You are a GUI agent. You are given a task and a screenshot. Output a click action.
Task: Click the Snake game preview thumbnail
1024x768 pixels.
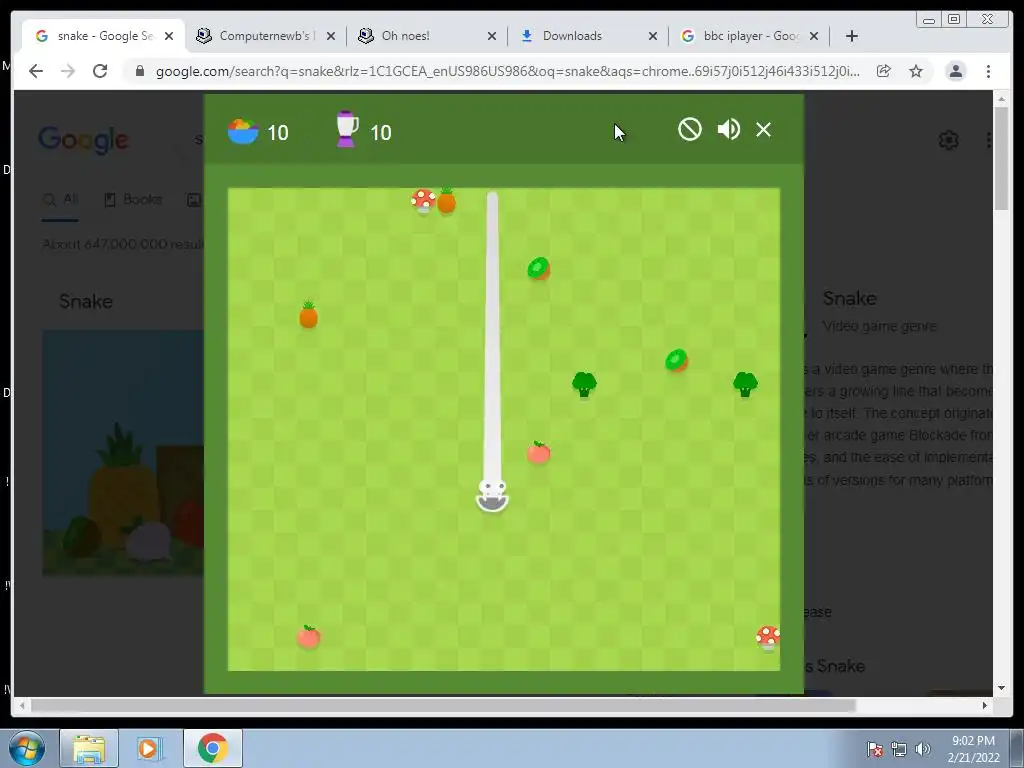[x=123, y=453]
